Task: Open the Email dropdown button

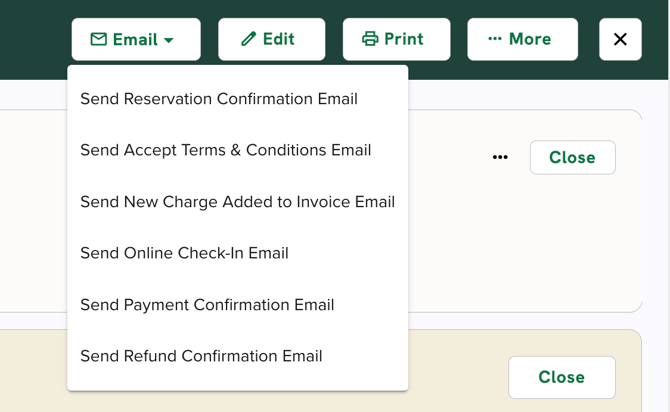Action: pos(136,39)
